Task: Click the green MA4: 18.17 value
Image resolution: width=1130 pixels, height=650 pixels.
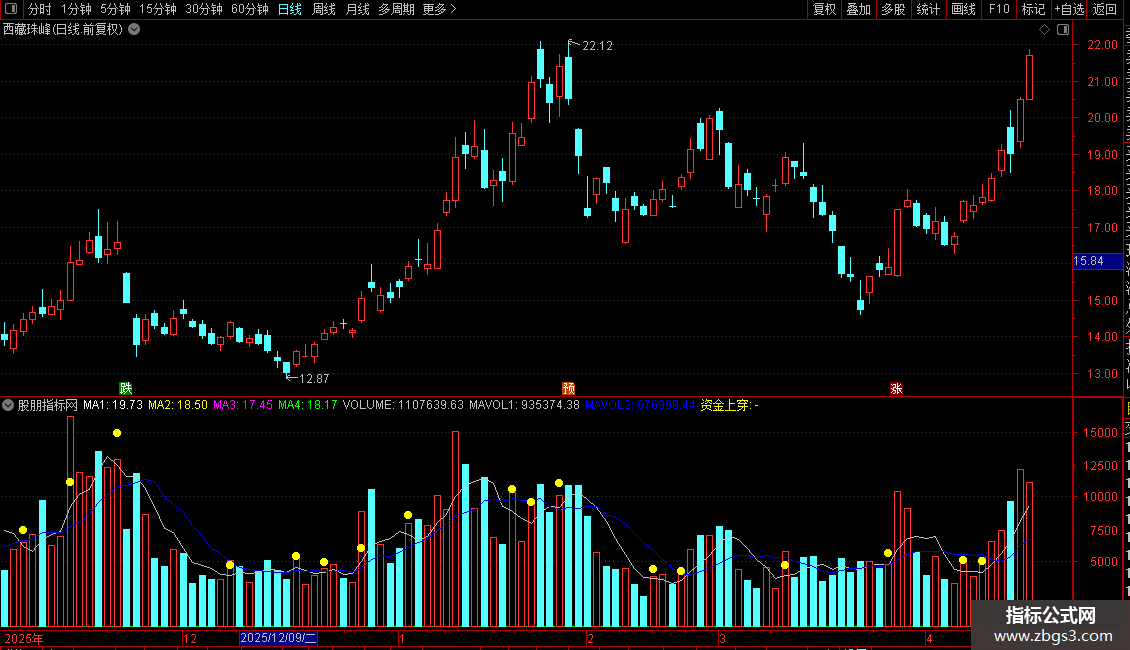Action: (308, 405)
